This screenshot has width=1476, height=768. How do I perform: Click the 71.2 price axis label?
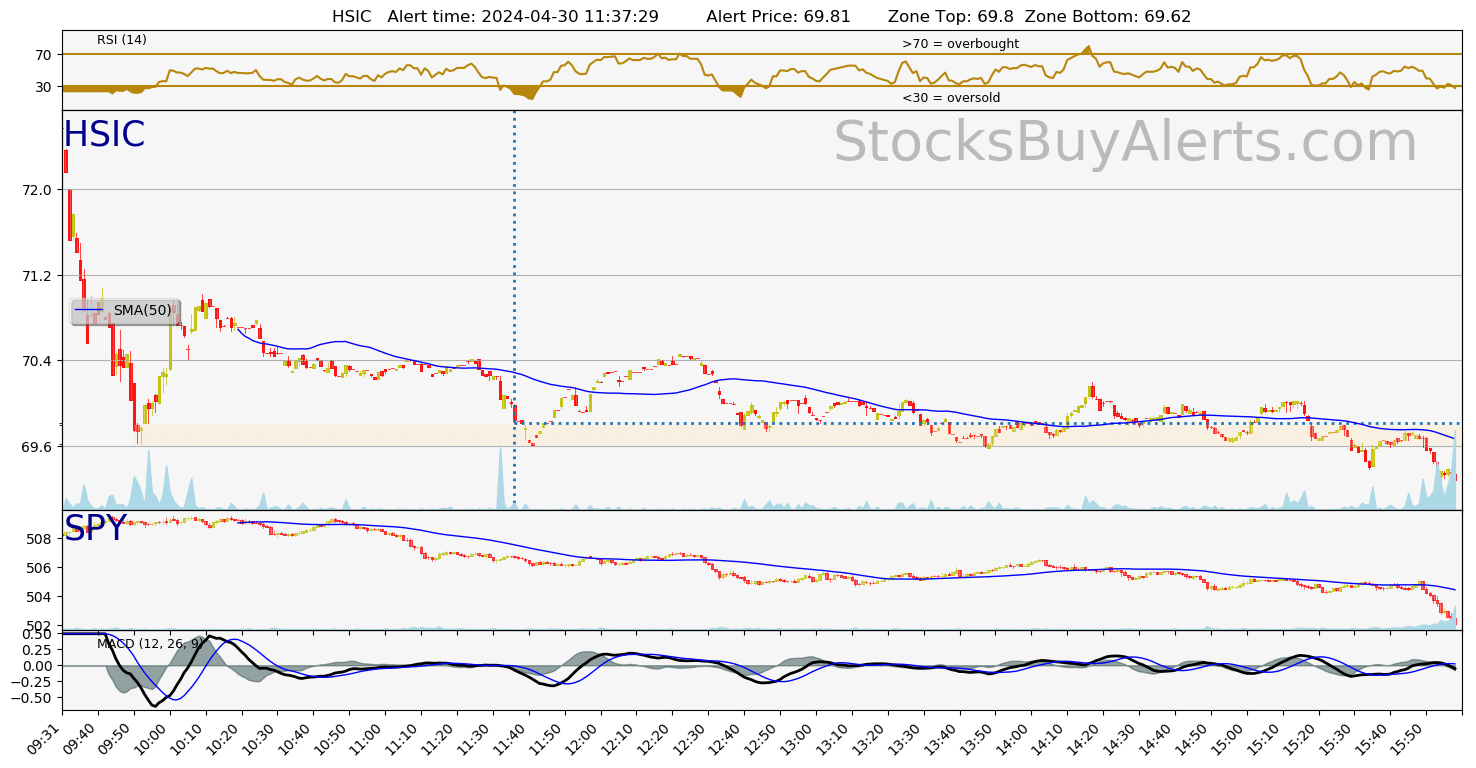coord(37,275)
